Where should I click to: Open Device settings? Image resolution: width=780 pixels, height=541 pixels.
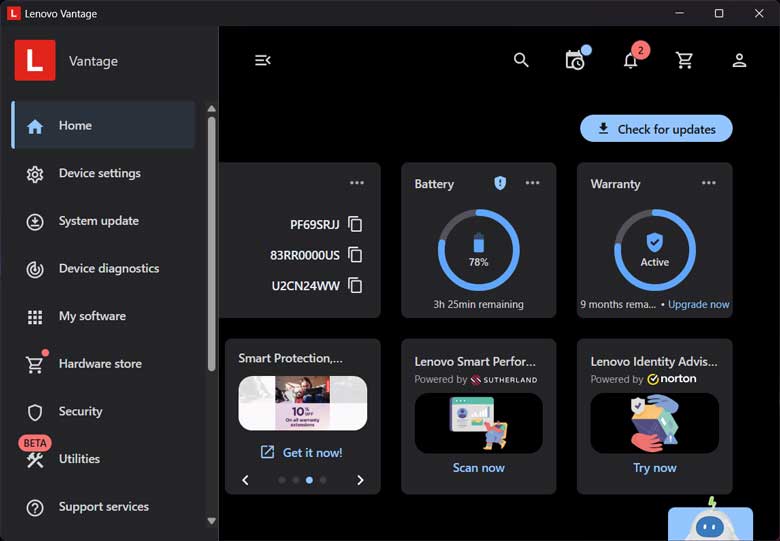coord(103,173)
